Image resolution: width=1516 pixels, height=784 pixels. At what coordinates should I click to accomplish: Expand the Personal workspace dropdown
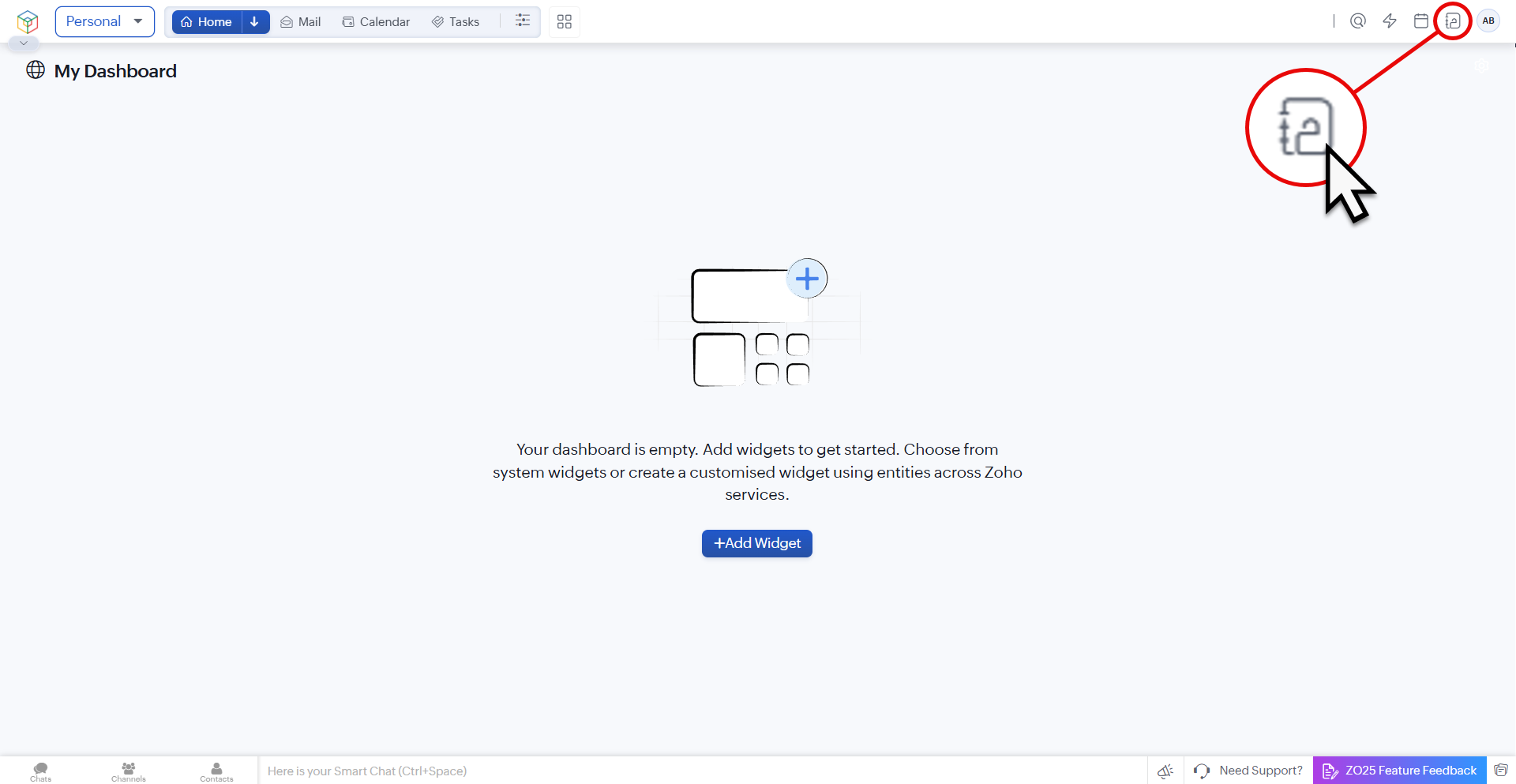point(104,22)
